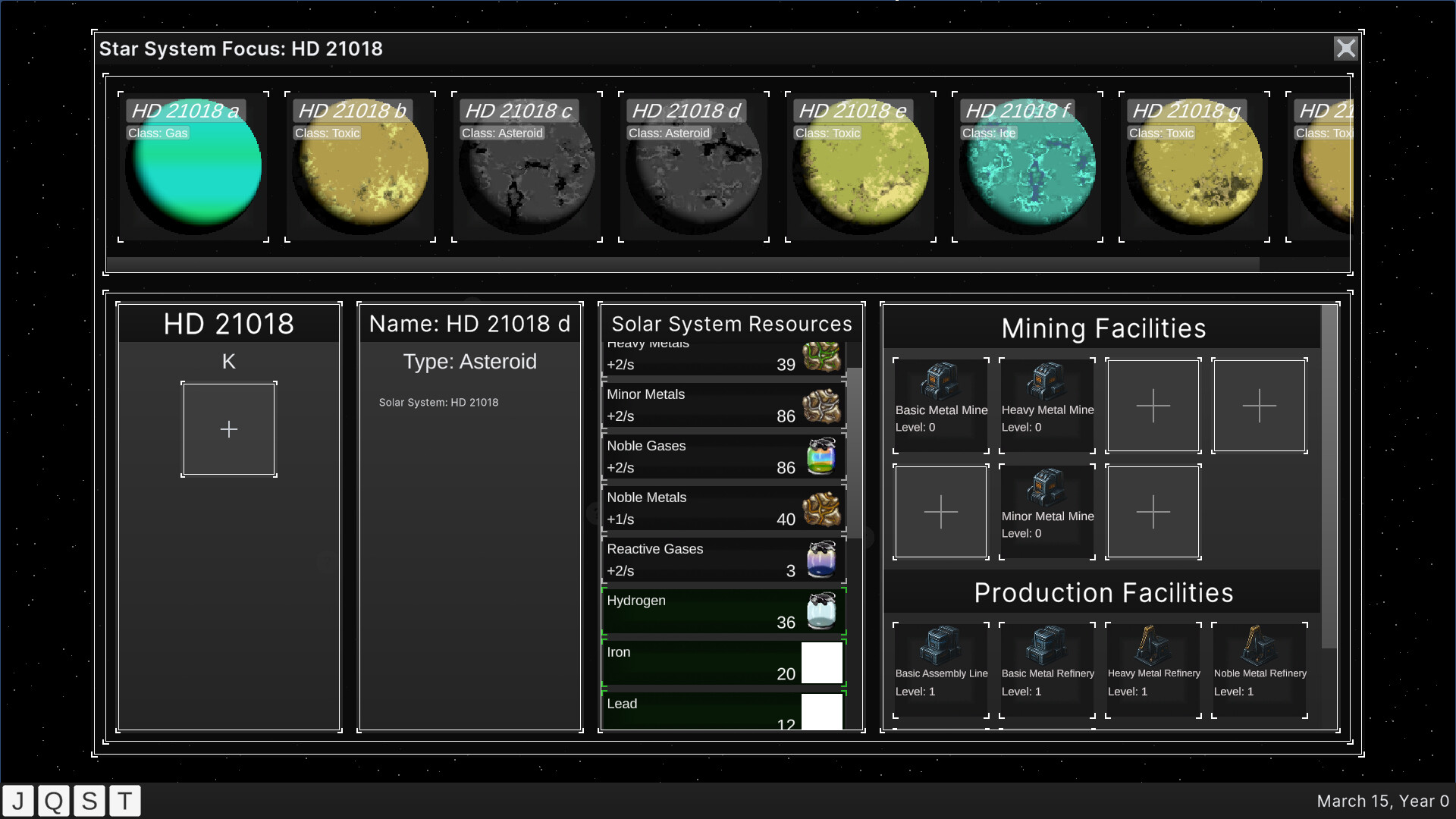The height and width of the screenshot is (819, 1456).
Task: Select the ice planet HD 21018 f
Action: click(1028, 165)
